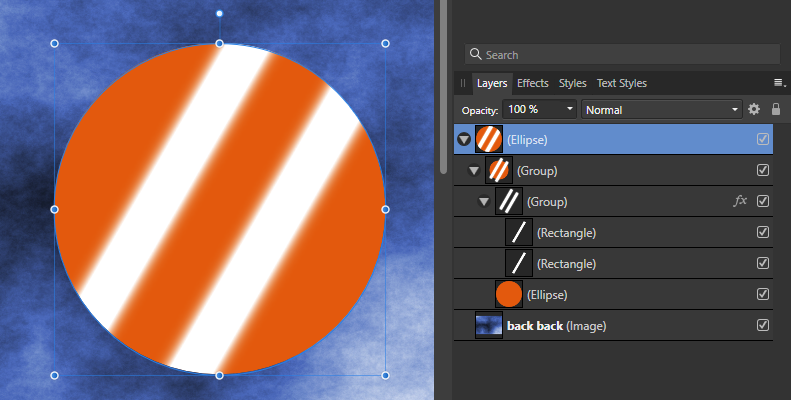Viewport: 791px width, 400px height.
Task: Select the top (Ellipse) layer label
Action: point(527,140)
